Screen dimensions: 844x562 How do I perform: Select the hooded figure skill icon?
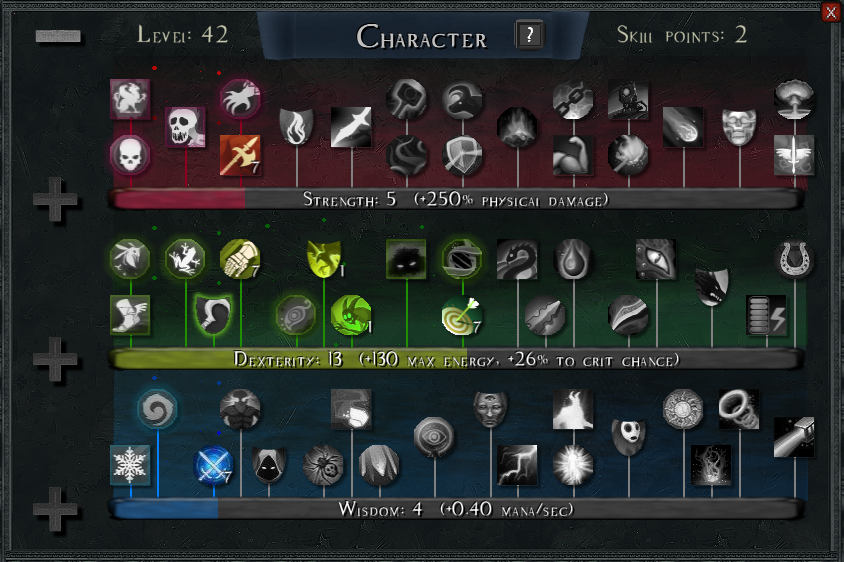(x=269, y=465)
